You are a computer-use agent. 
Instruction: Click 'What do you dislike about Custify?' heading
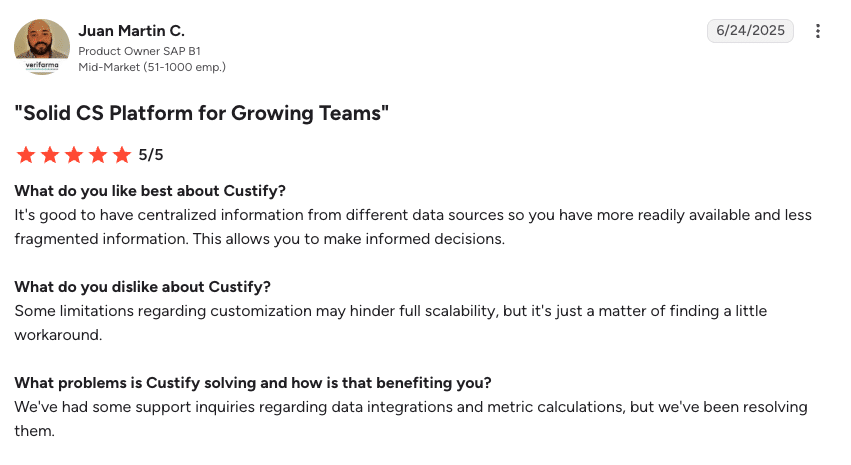[x=142, y=287]
